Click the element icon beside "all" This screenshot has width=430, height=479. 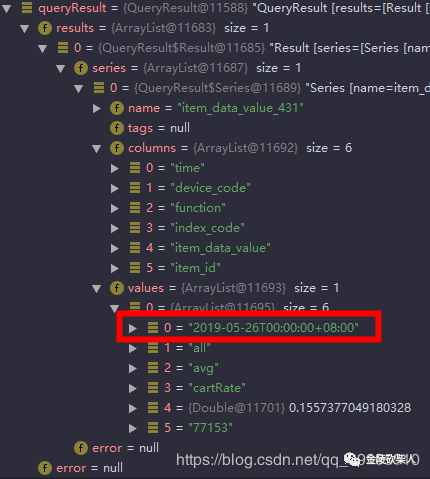pyautogui.click(x=153, y=348)
